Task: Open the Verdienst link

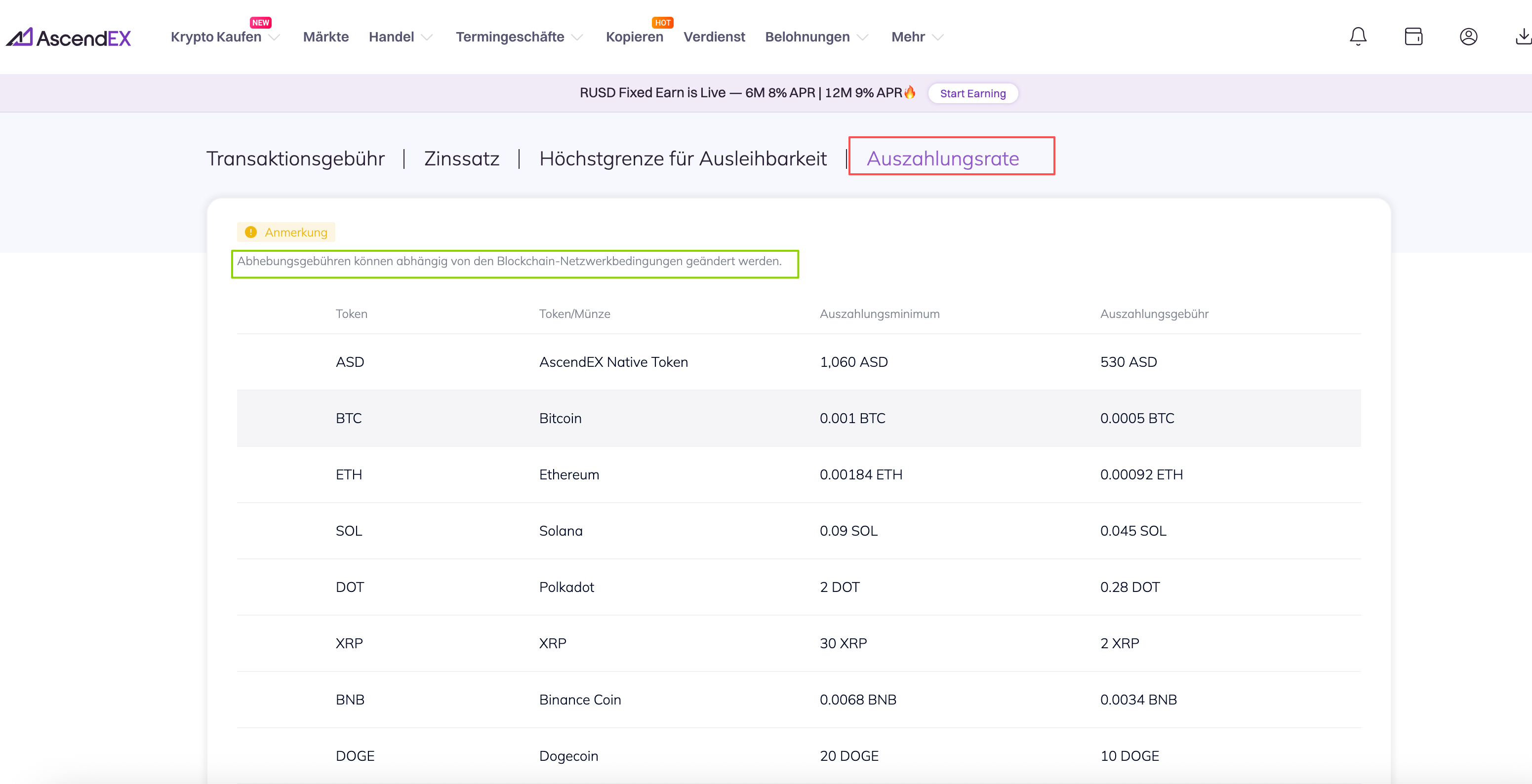Action: click(714, 37)
